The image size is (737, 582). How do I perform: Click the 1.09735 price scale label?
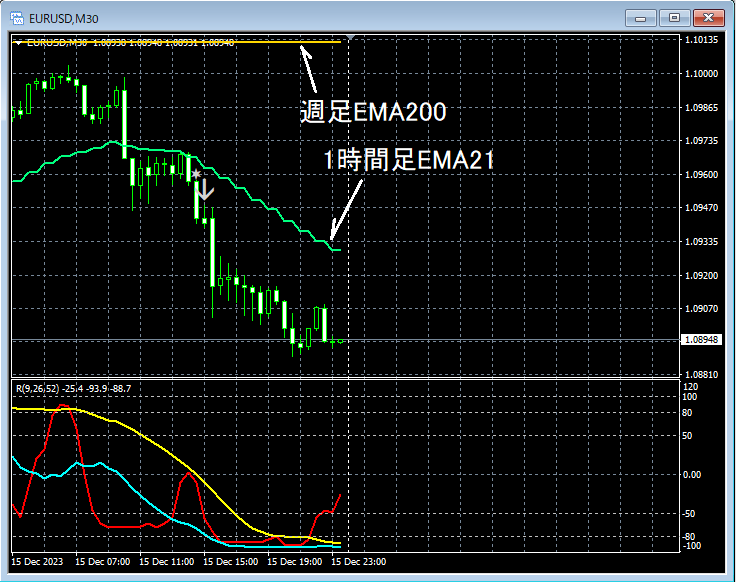tap(701, 141)
